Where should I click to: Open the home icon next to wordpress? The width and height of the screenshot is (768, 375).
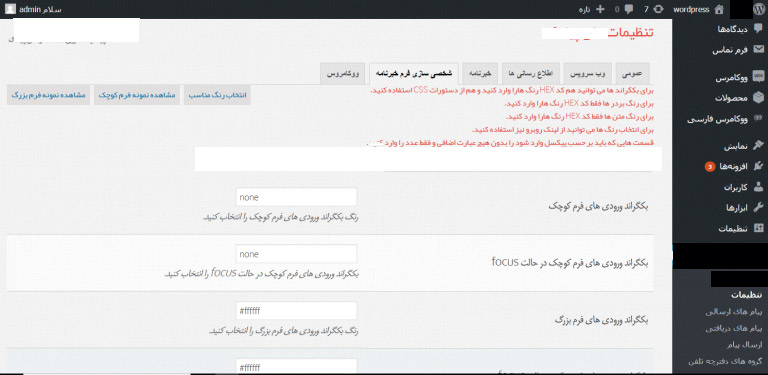tap(719, 9)
